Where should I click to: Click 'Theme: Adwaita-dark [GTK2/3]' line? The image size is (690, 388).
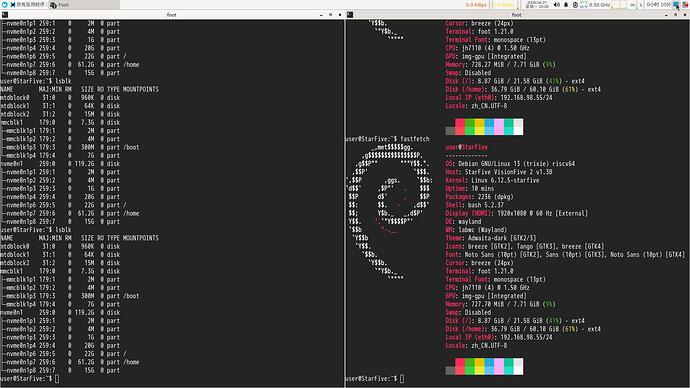(491, 238)
